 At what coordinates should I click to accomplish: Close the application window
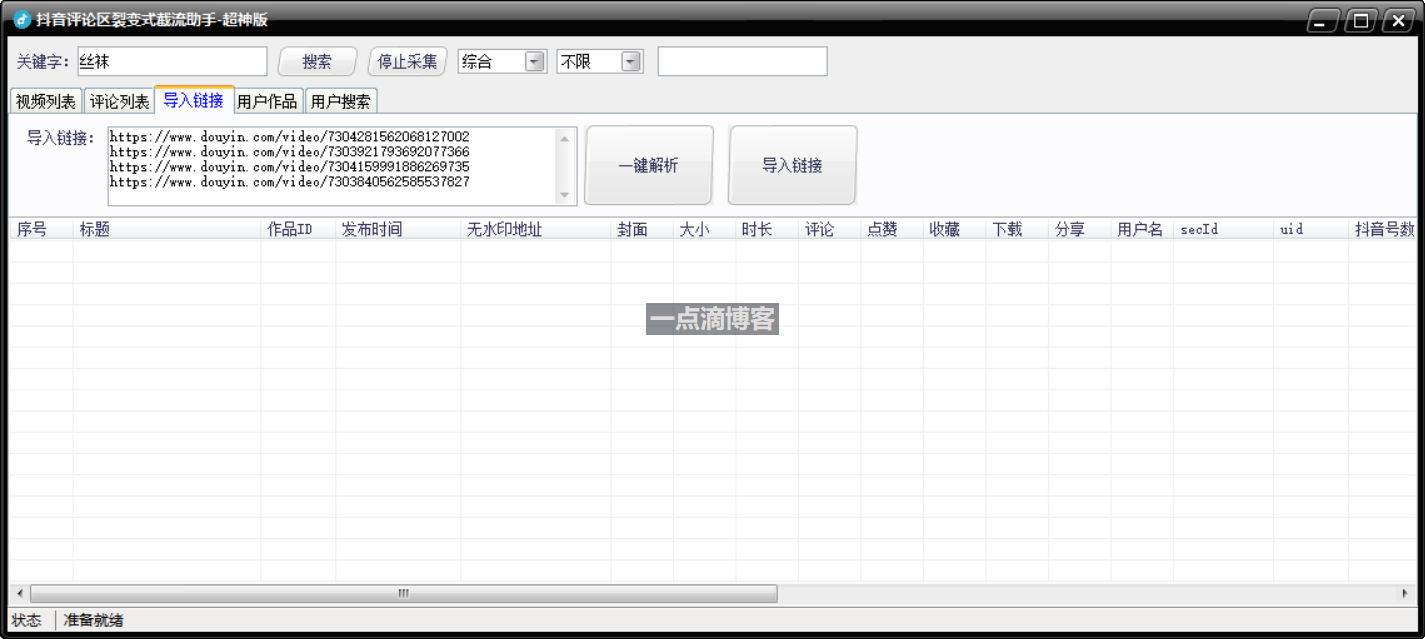(x=1398, y=21)
